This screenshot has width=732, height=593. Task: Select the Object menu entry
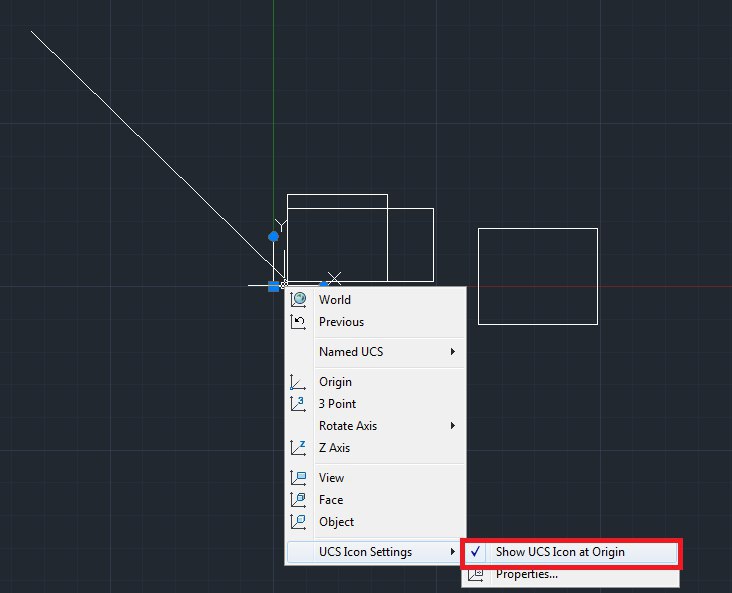[375, 522]
